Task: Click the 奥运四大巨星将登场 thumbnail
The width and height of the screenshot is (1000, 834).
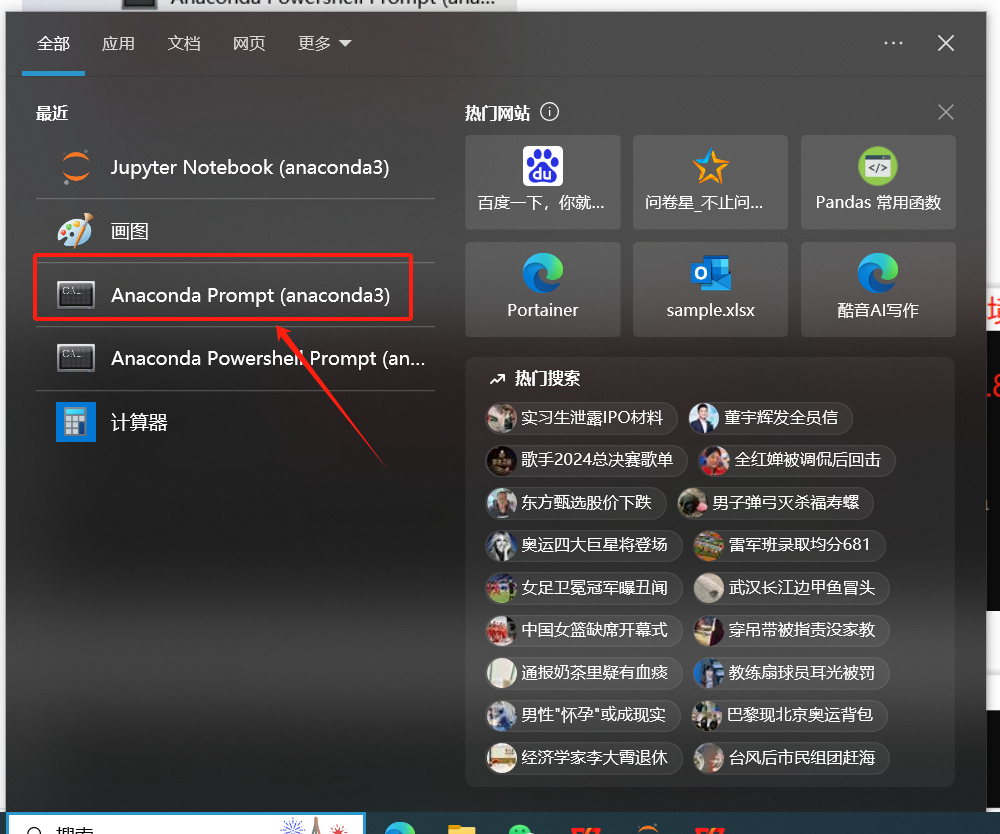Action: [x=501, y=545]
